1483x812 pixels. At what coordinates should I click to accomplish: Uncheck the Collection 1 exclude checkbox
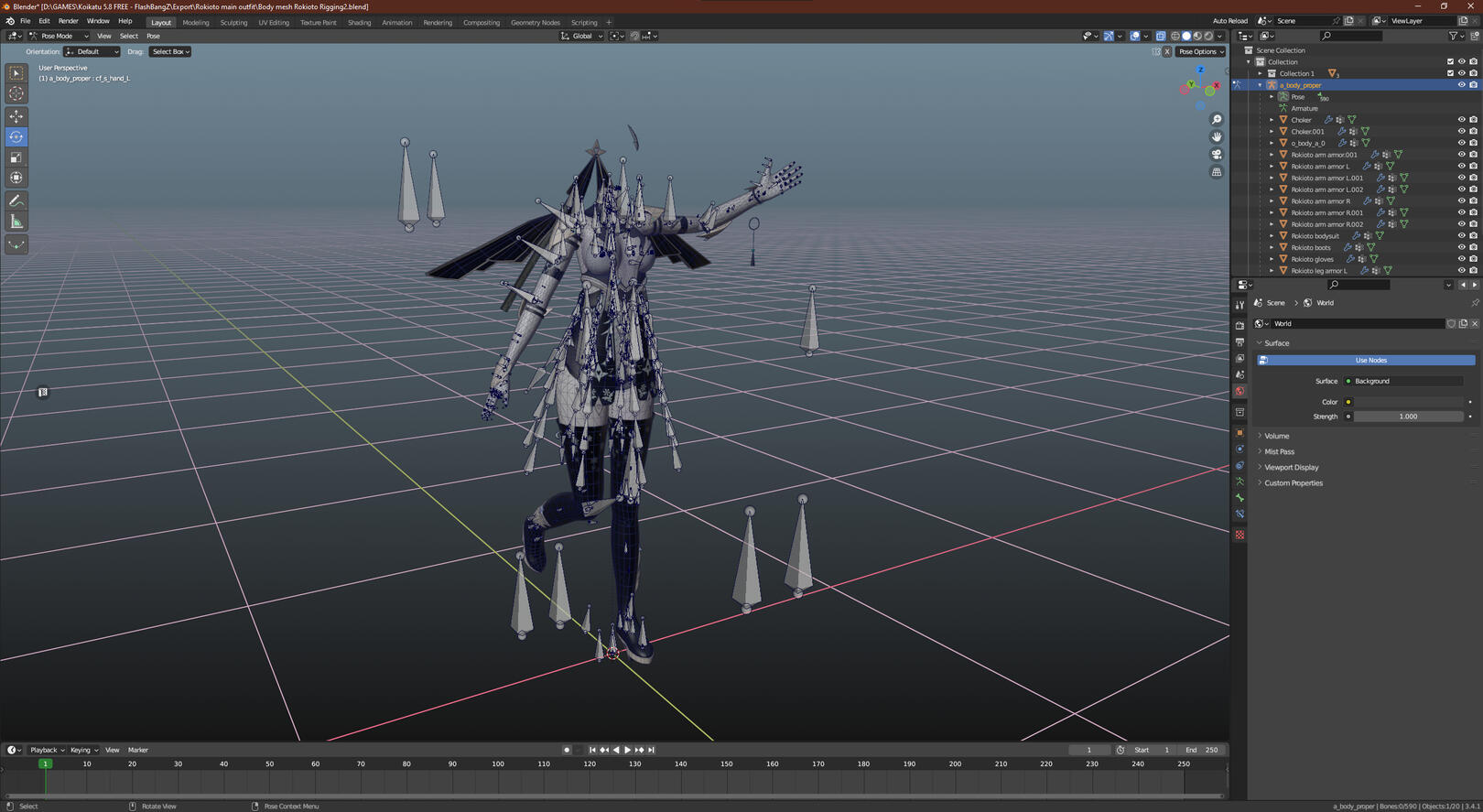click(x=1450, y=73)
